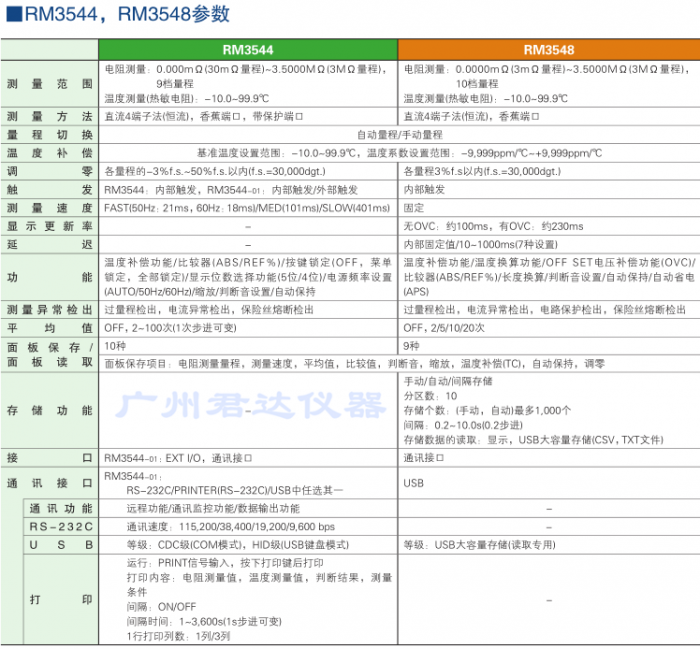Click the RM3548 trigger cell '内部触发'

pos(424,190)
